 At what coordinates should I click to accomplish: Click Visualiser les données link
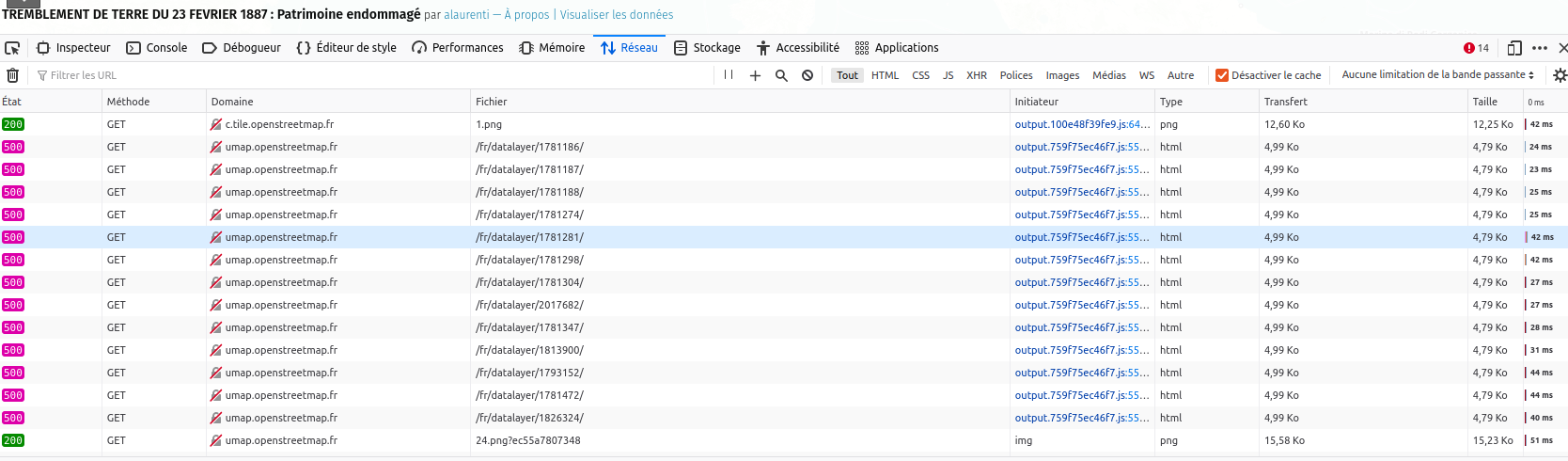tap(617, 15)
